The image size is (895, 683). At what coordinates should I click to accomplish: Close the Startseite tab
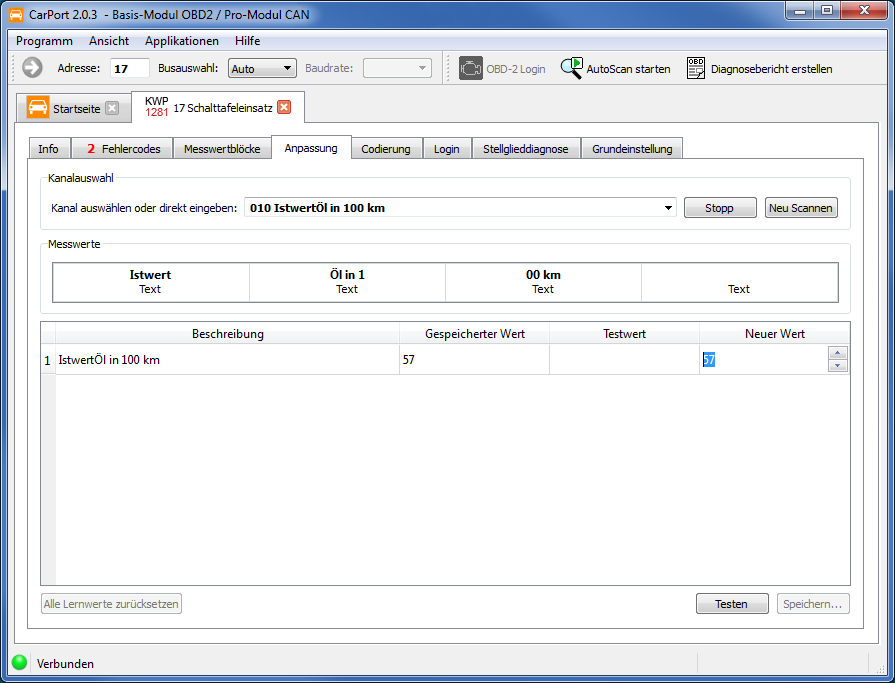112,108
